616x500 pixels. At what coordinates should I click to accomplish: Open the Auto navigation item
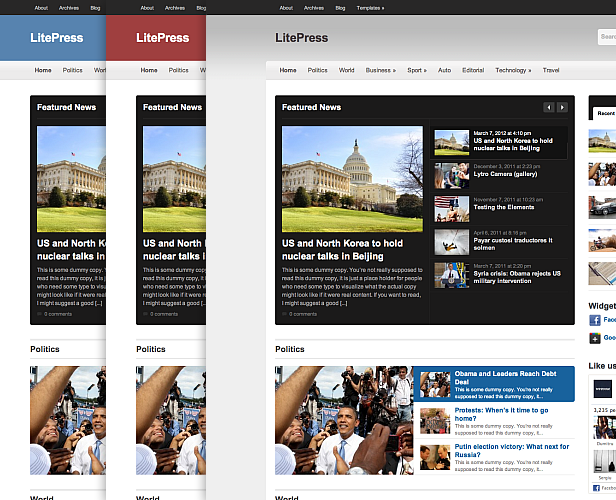[x=444, y=70]
